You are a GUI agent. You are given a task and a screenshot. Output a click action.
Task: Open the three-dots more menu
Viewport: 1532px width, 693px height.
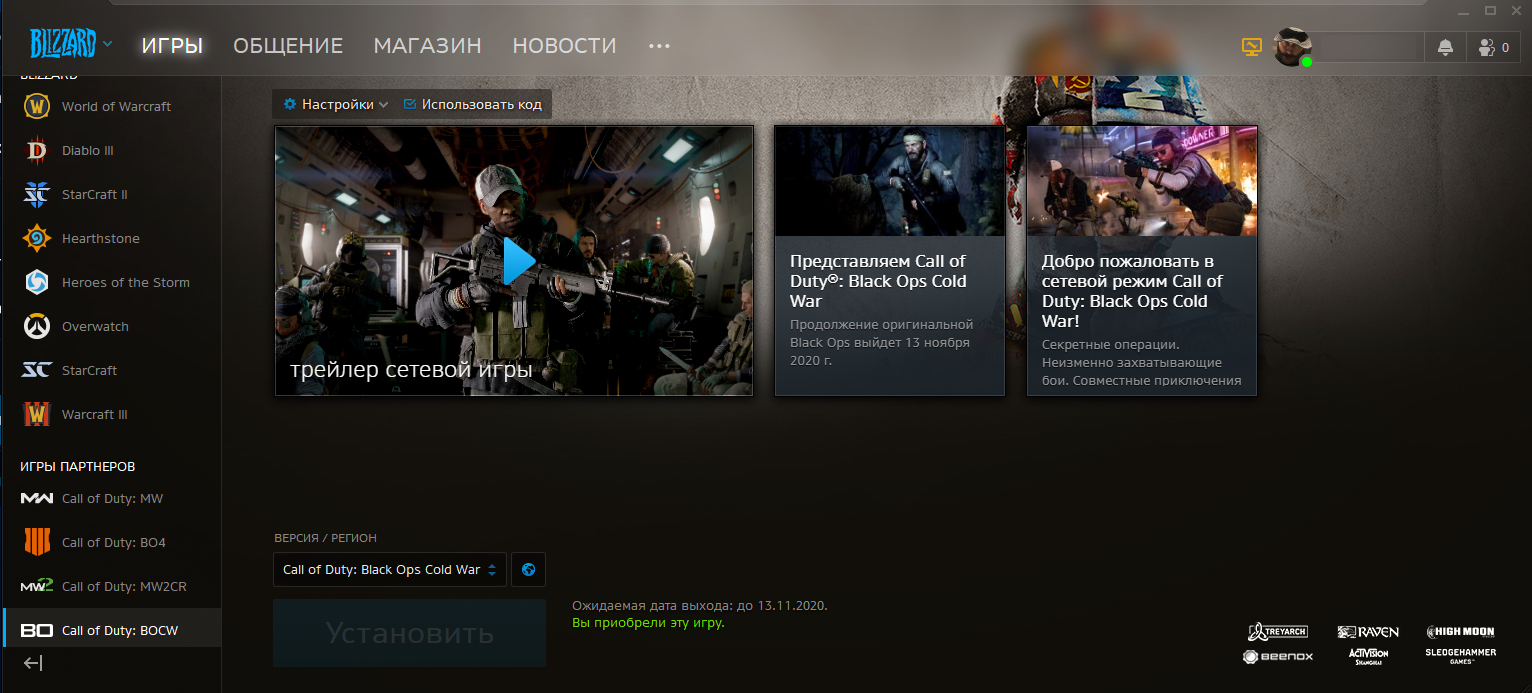[658, 46]
